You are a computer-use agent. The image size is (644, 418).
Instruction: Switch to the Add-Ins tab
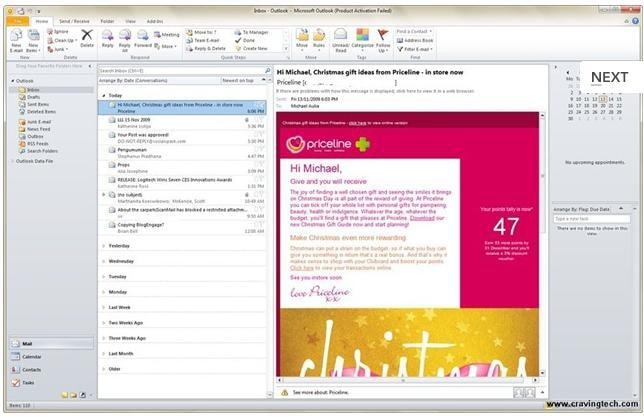point(155,21)
